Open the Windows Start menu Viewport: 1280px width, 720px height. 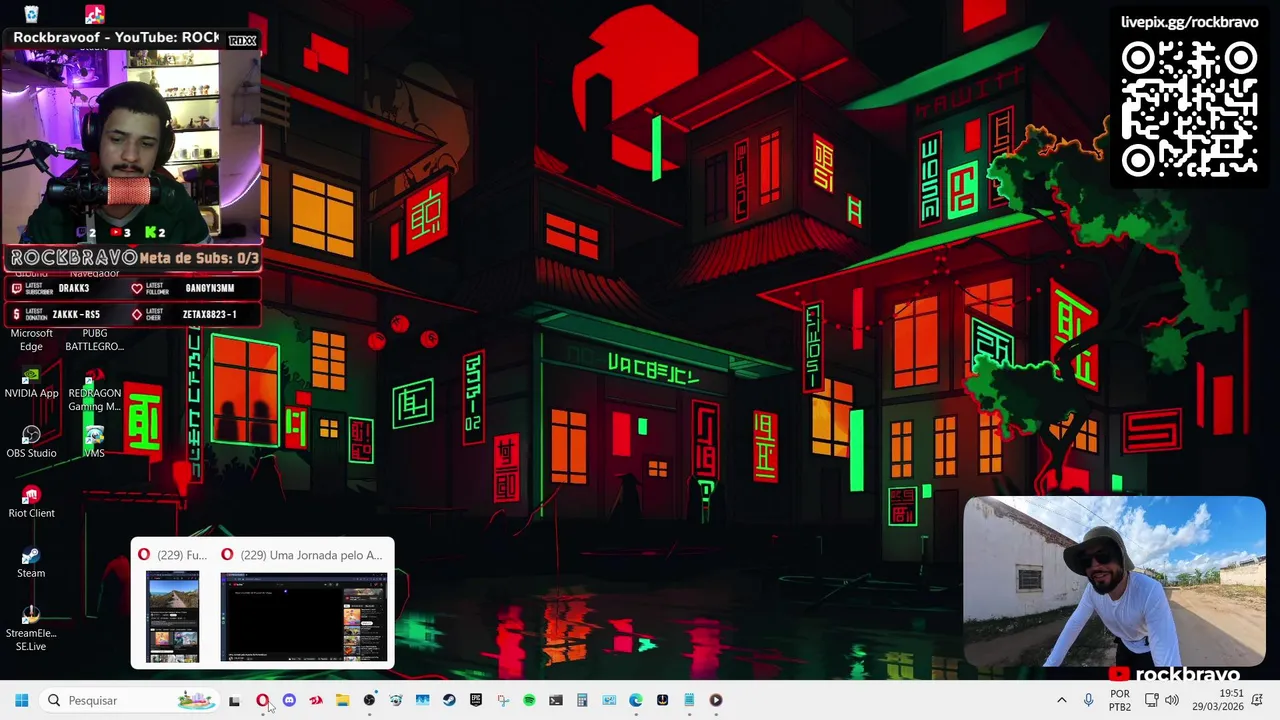pos(21,700)
